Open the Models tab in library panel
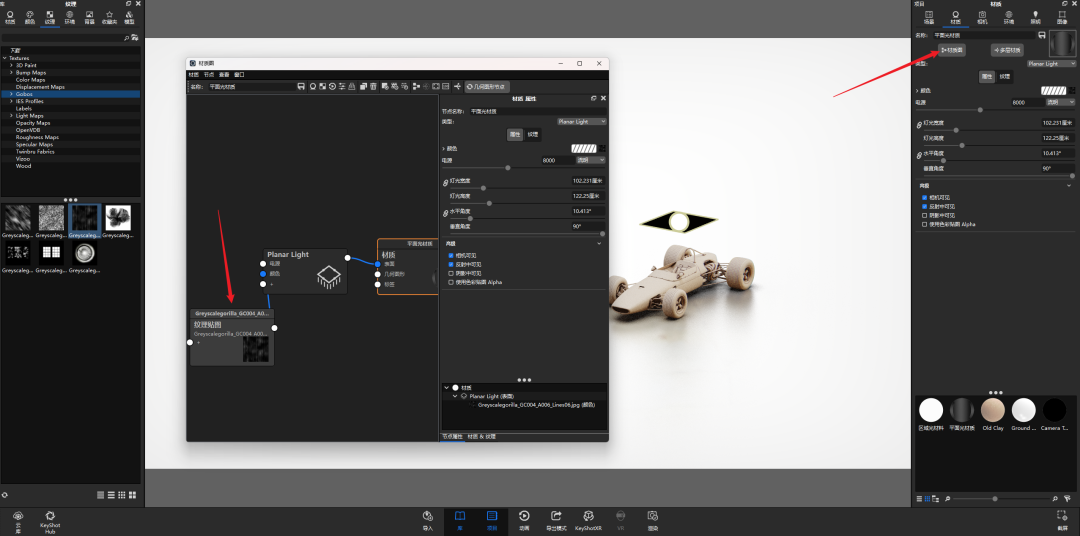Viewport: 1080px width, 536px height. [x=129, y=17]
